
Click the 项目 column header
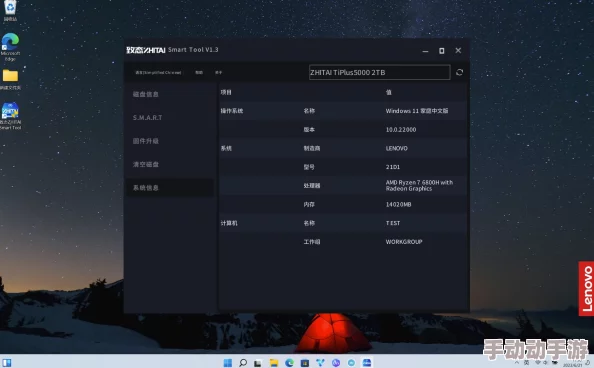tap(226, 92)
